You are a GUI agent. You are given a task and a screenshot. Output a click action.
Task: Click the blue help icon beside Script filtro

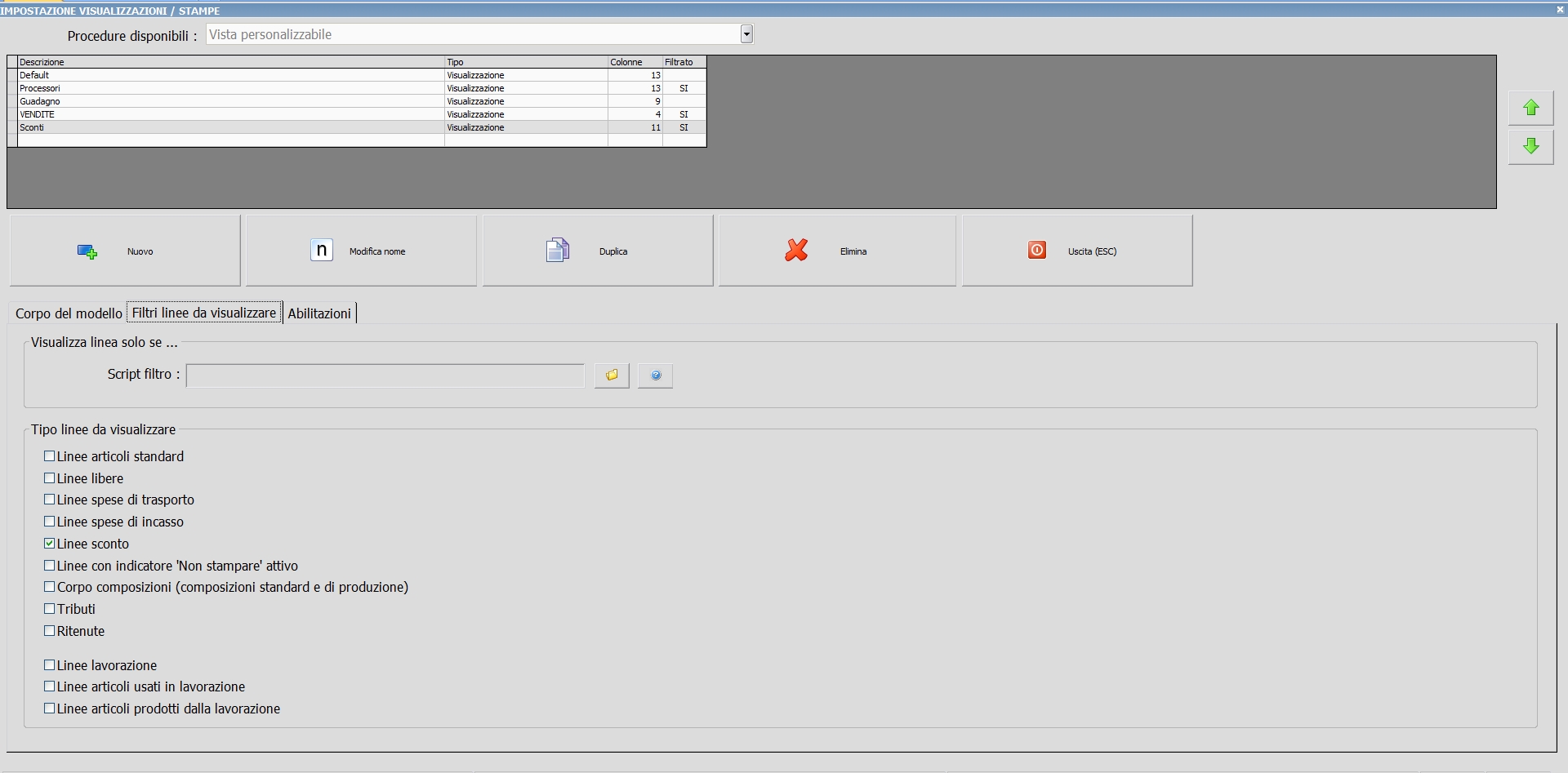tap(655, 375)
